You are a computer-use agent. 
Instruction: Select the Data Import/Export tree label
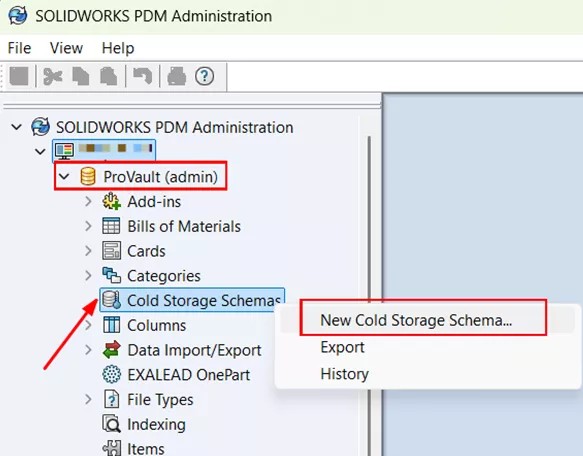(x=194, y=350)
